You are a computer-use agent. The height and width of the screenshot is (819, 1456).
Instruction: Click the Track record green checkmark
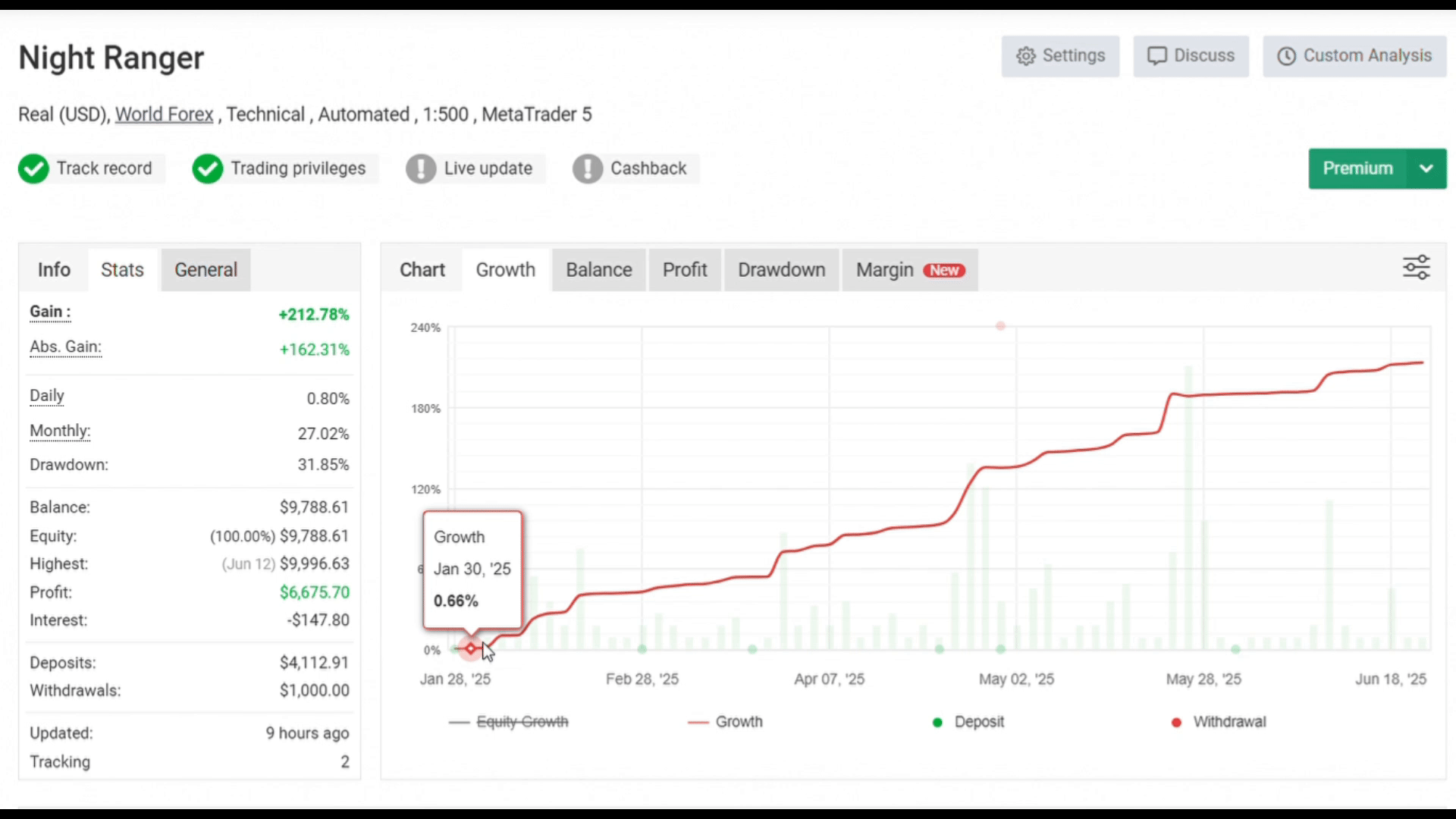[x=33, y=168]
